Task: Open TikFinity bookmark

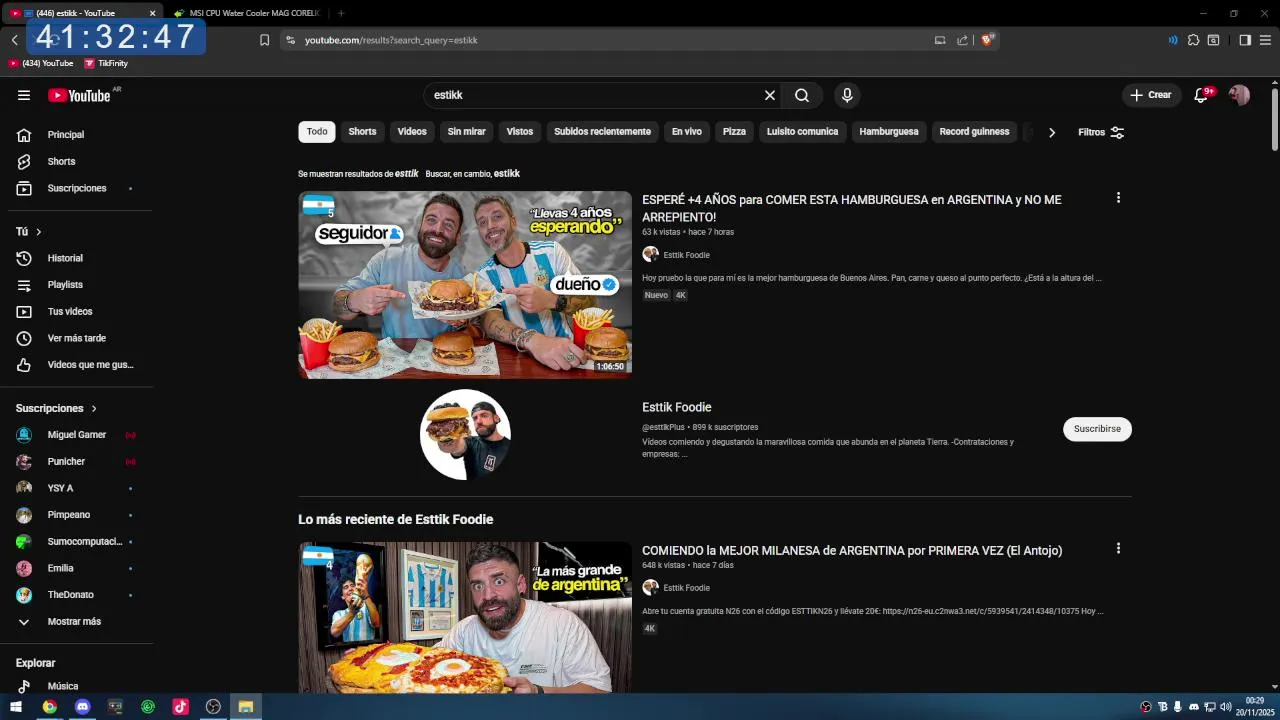Action: pyautogui.click(x=106, y=63)
